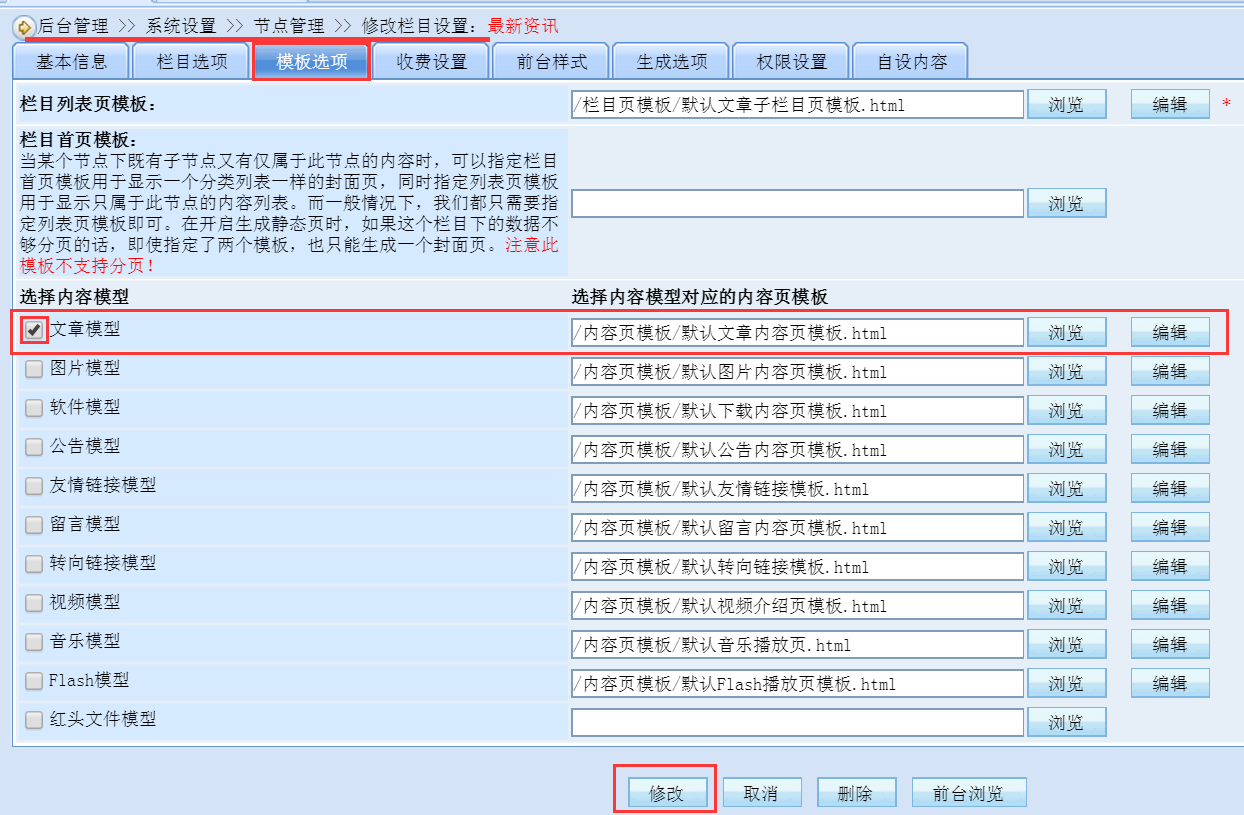Switch to the 基本信息 tab
Viewport: 1244px width, 815px height.
point(71,62)
